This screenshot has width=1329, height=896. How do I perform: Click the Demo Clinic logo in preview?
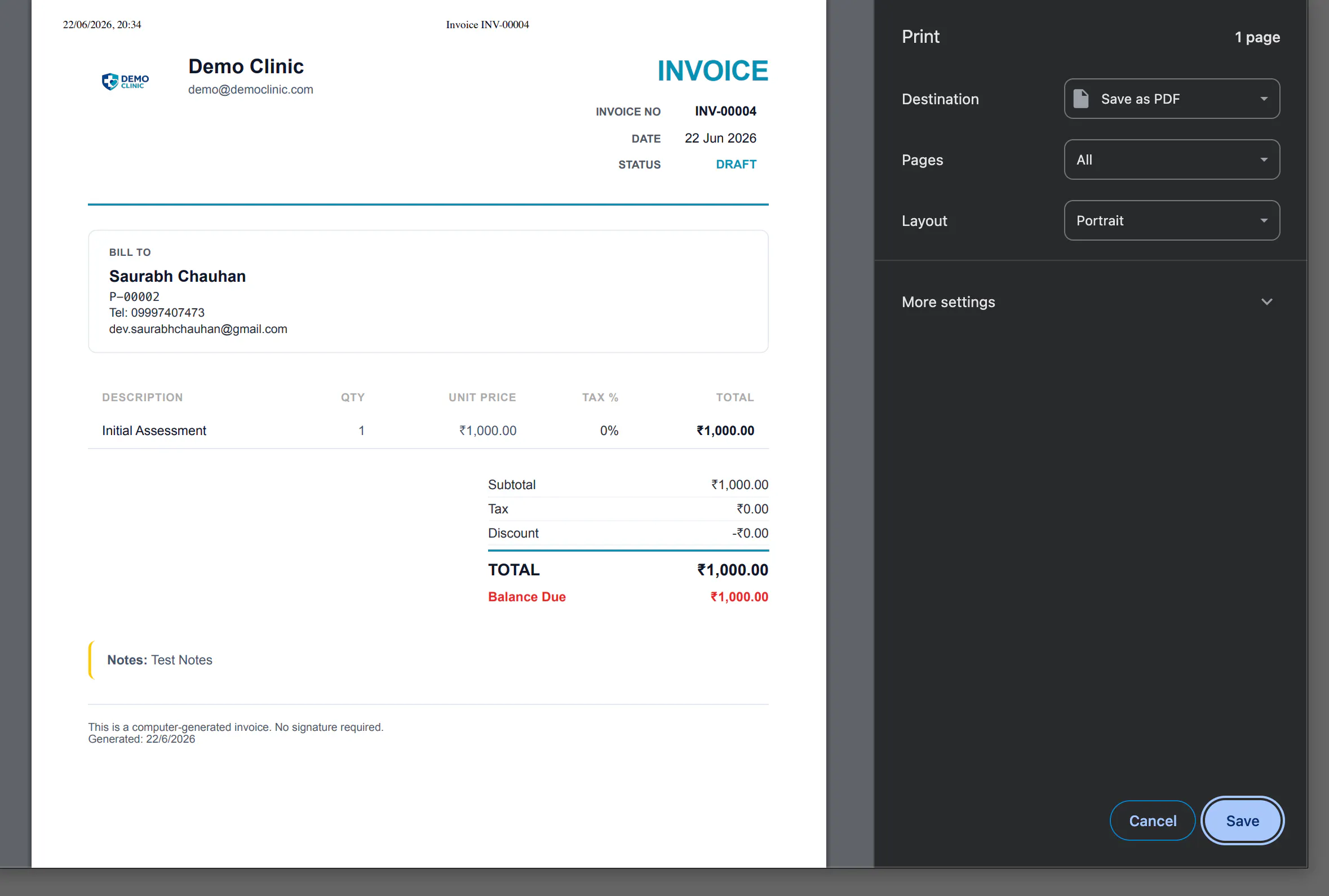click(125, 81)
